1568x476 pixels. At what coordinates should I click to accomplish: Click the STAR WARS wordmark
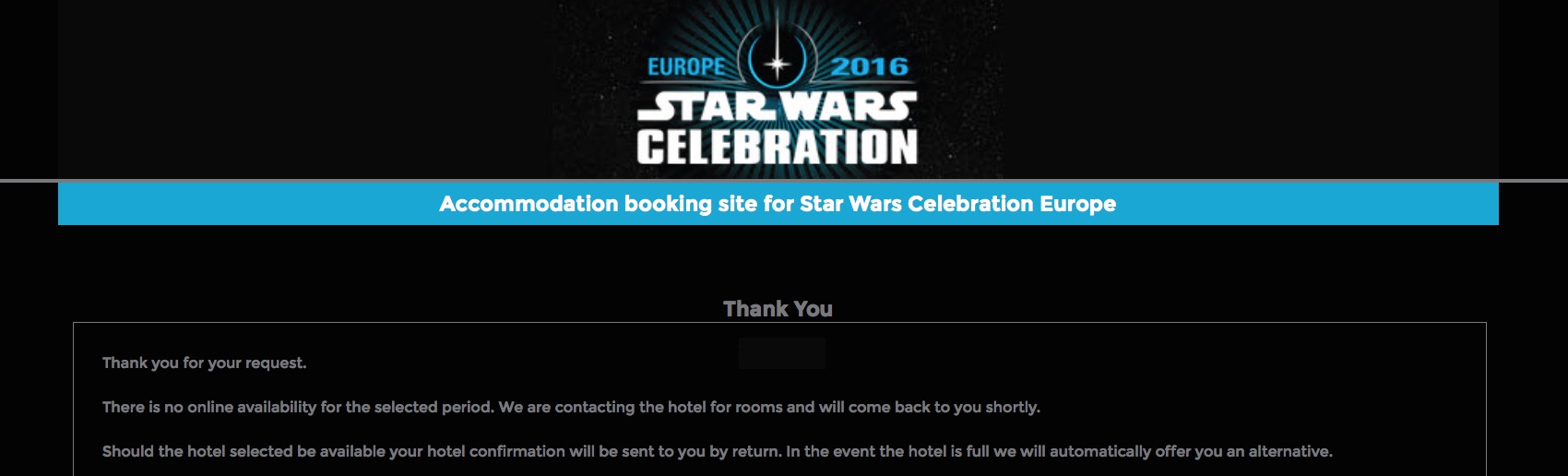click(x=778, y=107)
